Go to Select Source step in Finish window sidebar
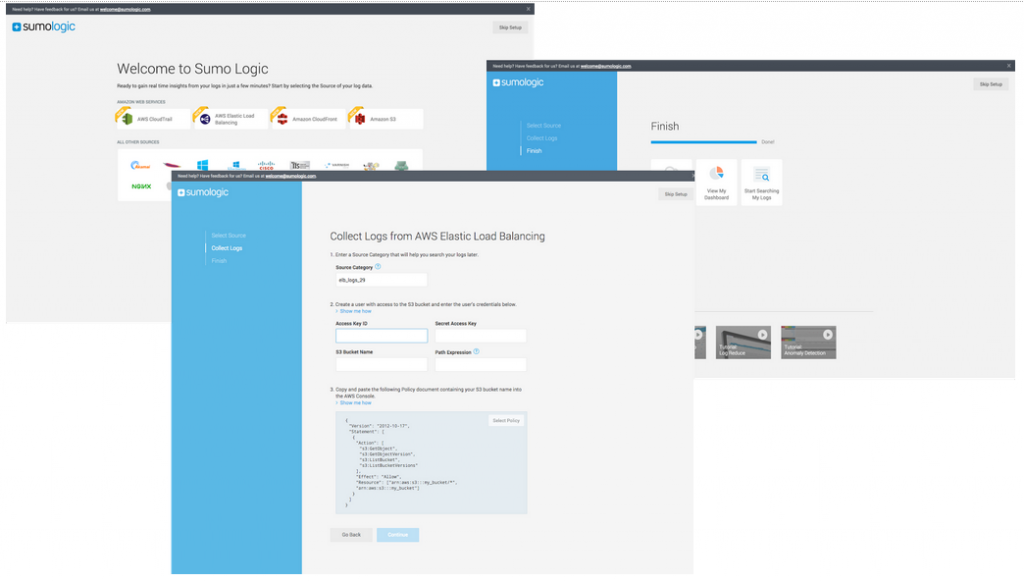The height and width of the screenshot is (582, 1024). [x=543, y=125]
